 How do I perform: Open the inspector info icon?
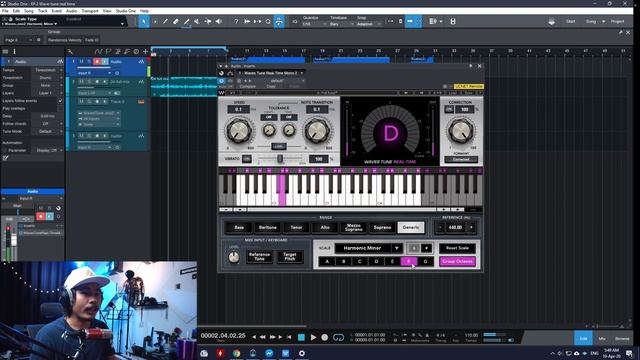point(14,51)
